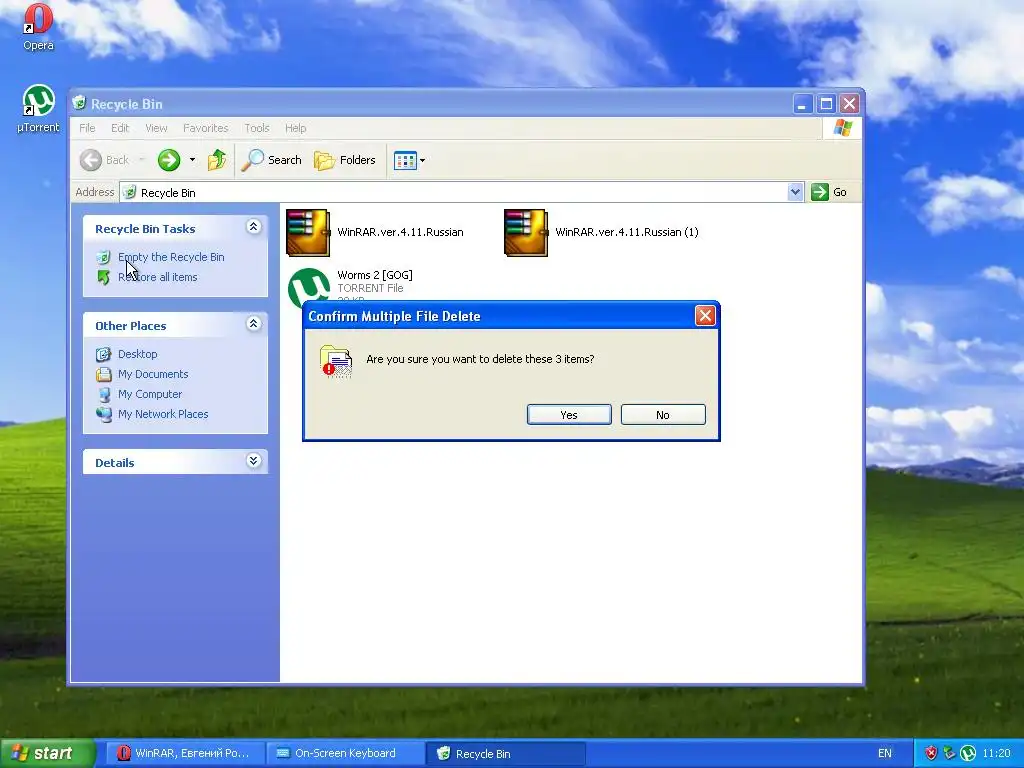Image resolution: width=1024 pixels, height=768 pixels.
Task: Cancel deletion with the No button
Action: [663, 415]
